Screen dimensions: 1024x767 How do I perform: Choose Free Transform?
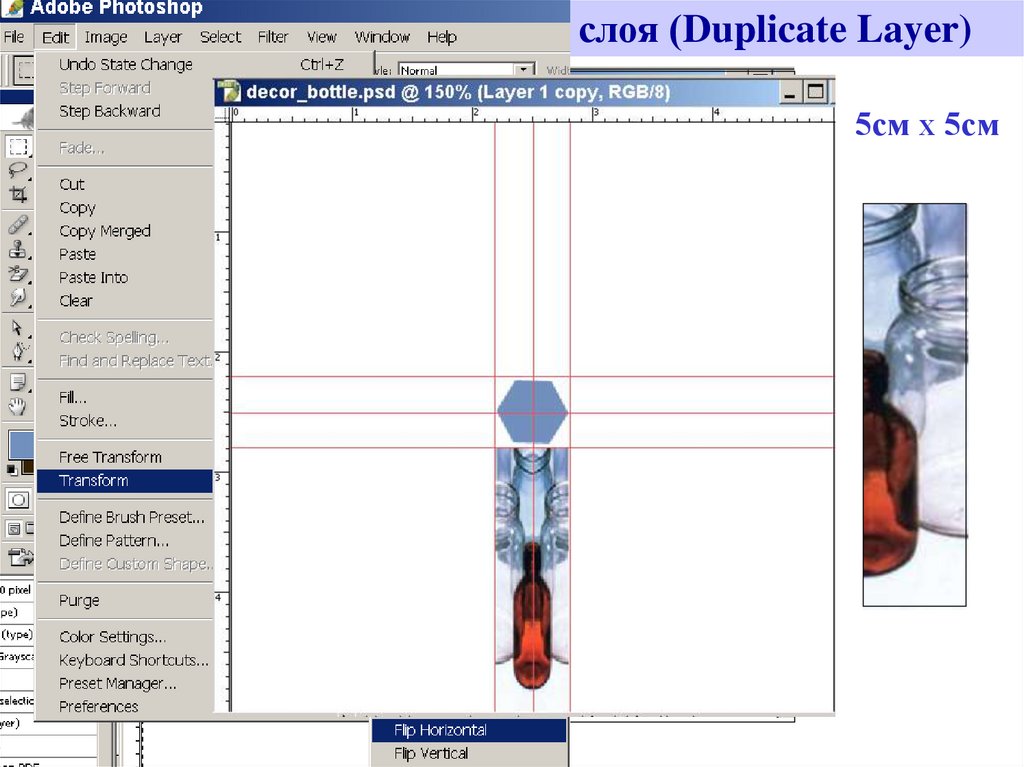pos(125,457)
